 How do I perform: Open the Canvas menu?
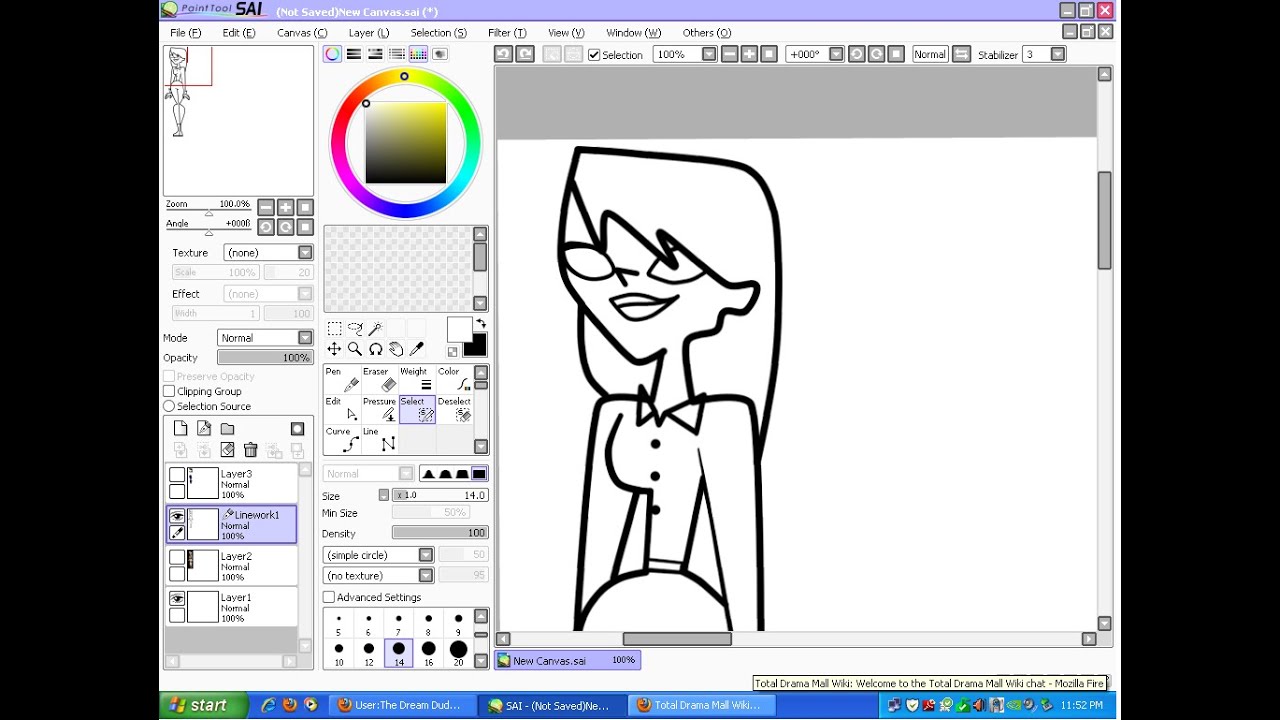(x=302, y=33)
